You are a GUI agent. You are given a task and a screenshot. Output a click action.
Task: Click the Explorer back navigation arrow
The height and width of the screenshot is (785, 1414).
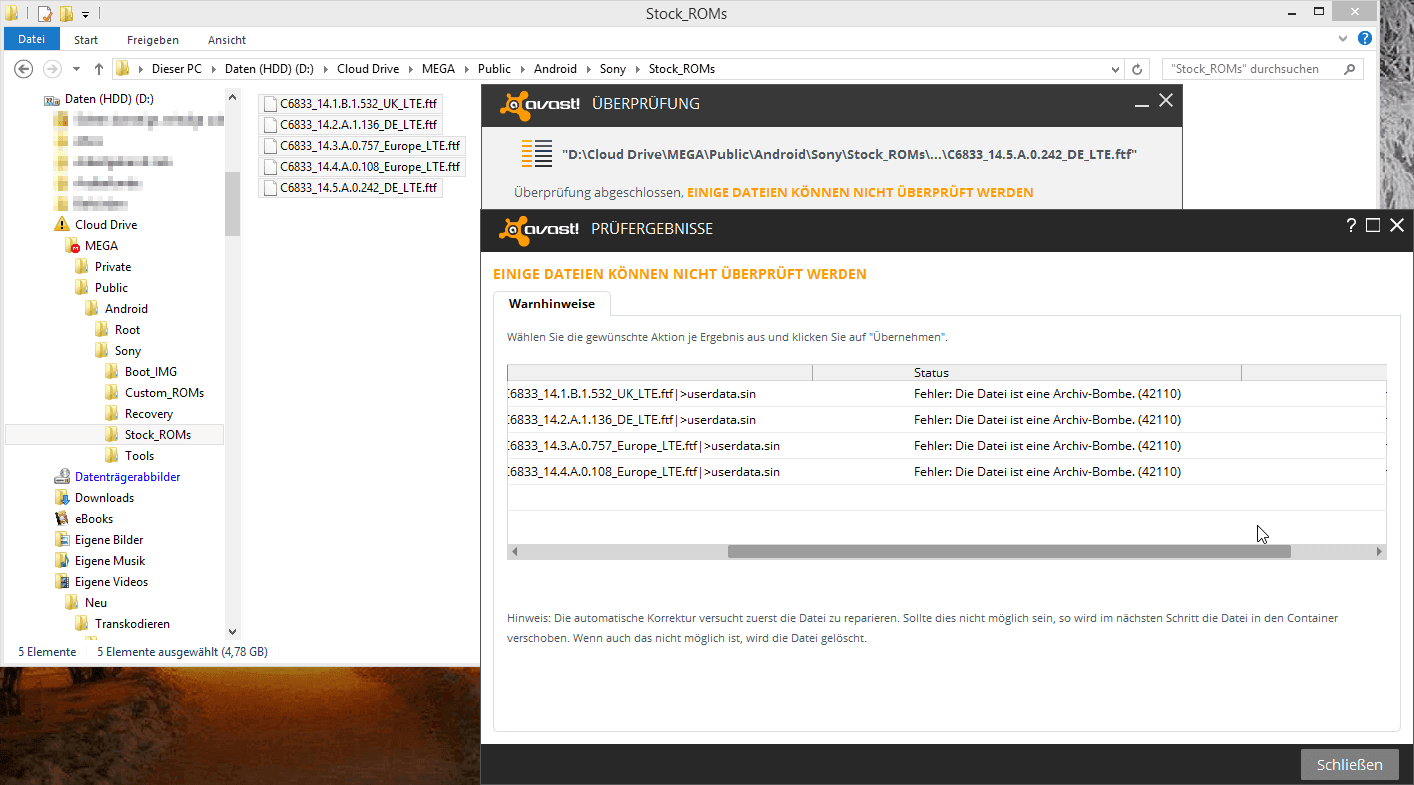(x=24, y=69)
